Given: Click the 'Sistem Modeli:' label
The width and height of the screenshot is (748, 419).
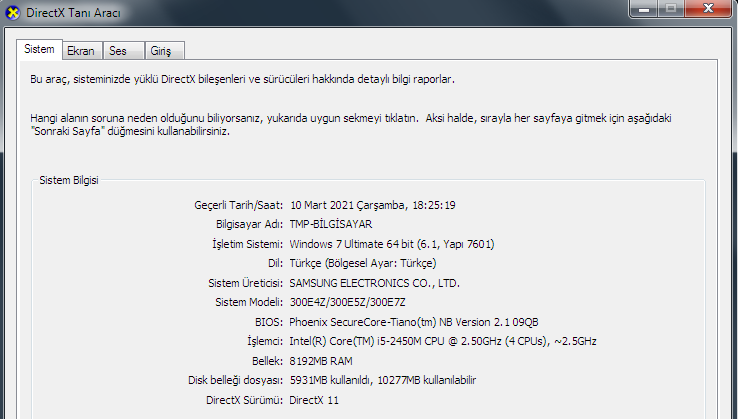Looking at the screenshot, I should tap(249, 303).
